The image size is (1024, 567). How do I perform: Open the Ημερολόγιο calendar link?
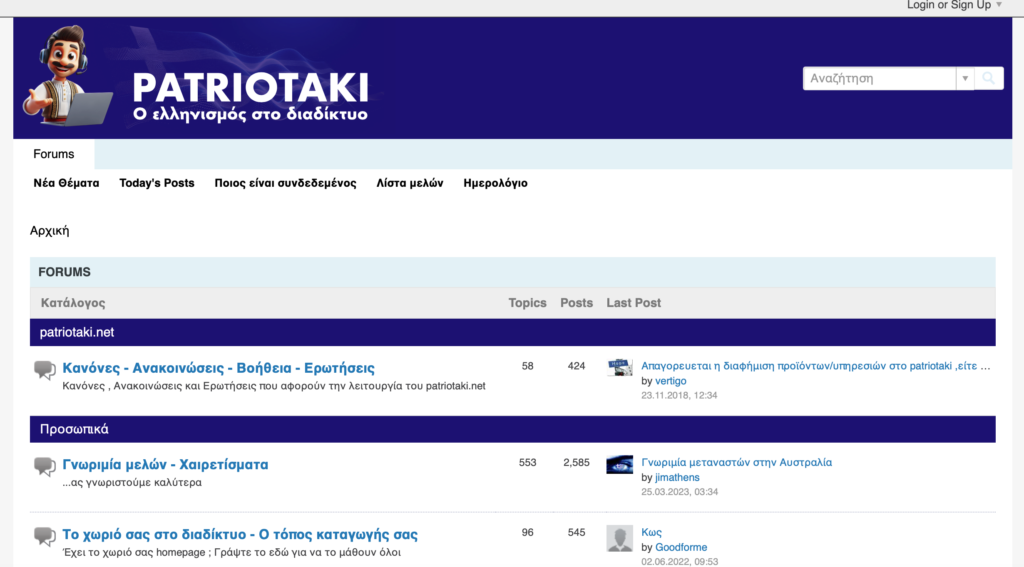tap(495, 183)
